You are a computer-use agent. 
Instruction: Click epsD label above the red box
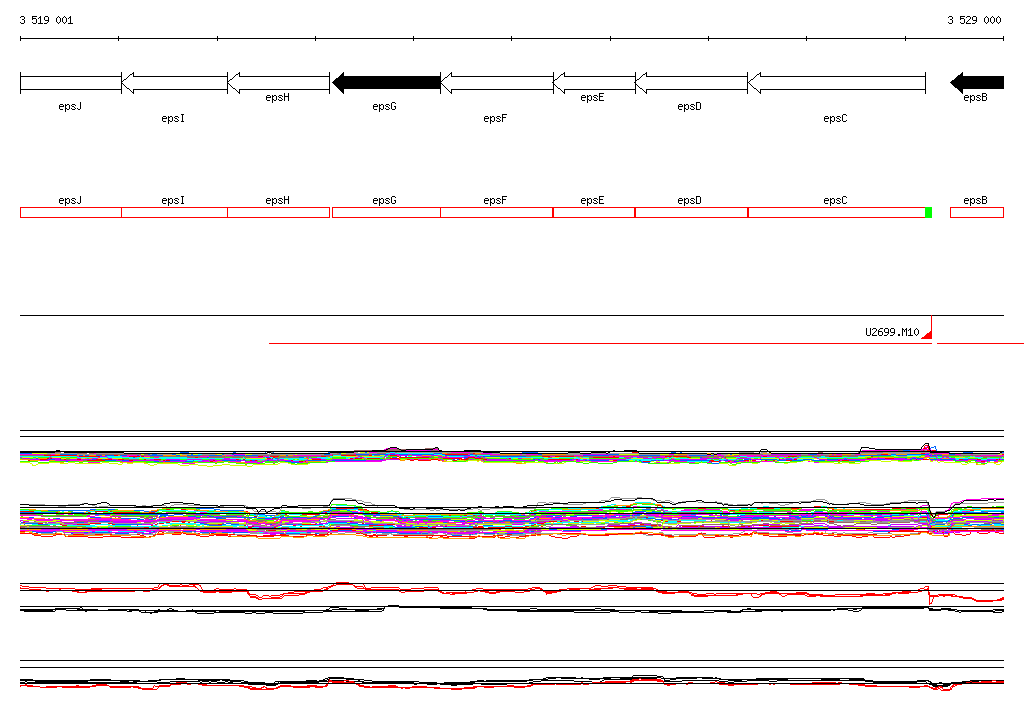point(690,201)
